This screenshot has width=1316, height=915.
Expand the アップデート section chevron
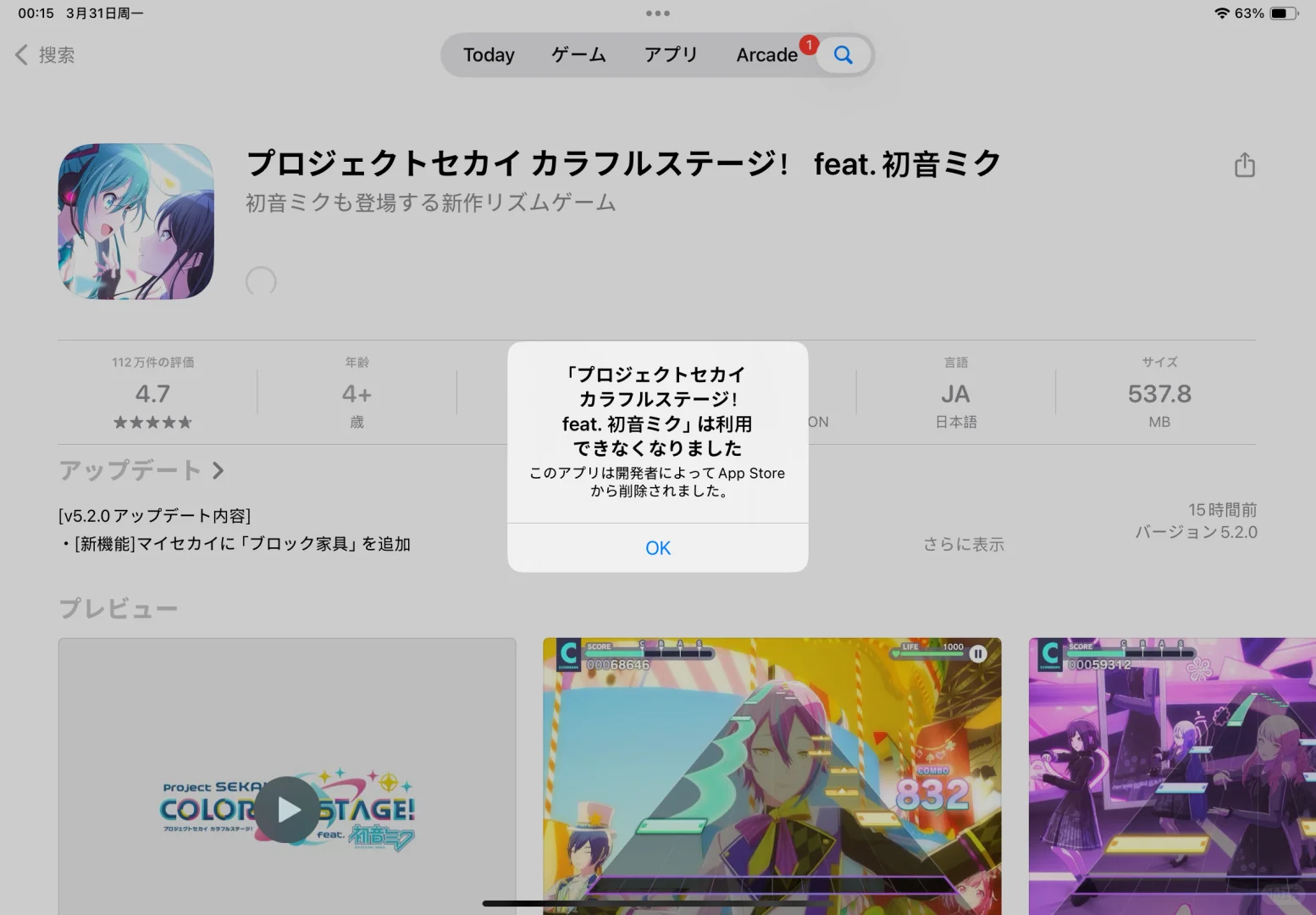pos(218,470)
